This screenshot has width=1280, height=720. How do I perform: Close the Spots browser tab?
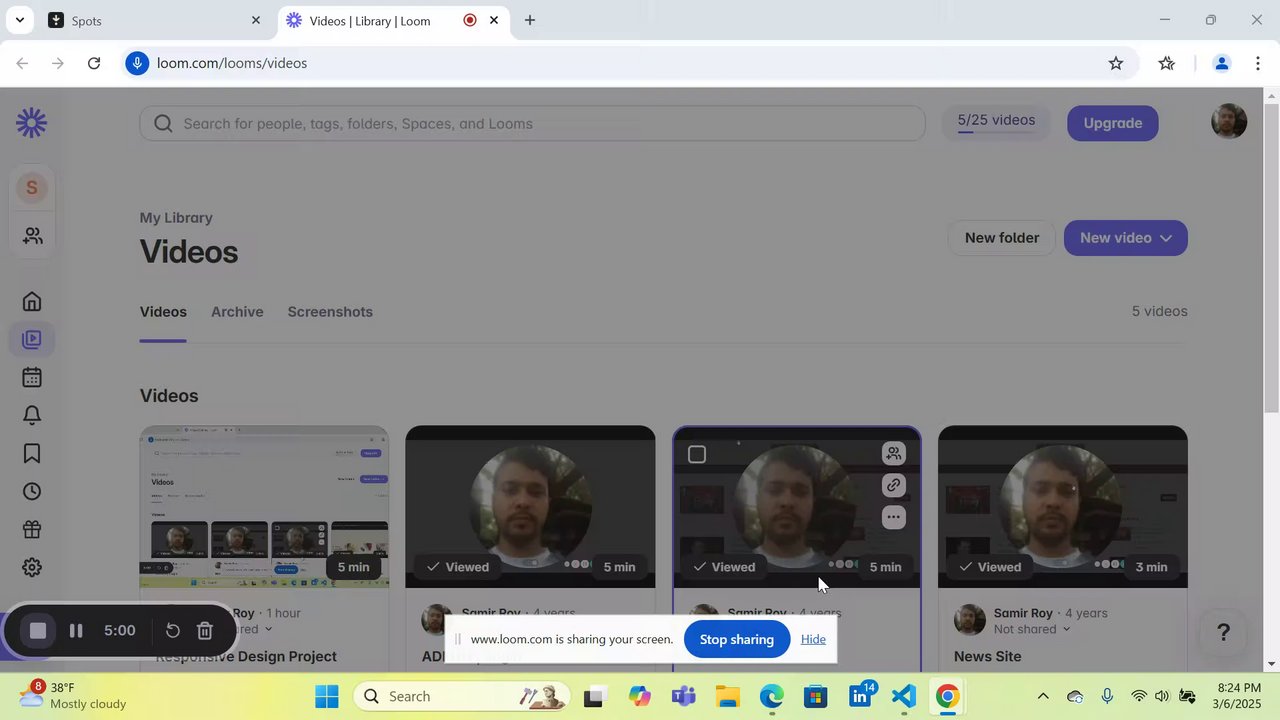point(256,20)
